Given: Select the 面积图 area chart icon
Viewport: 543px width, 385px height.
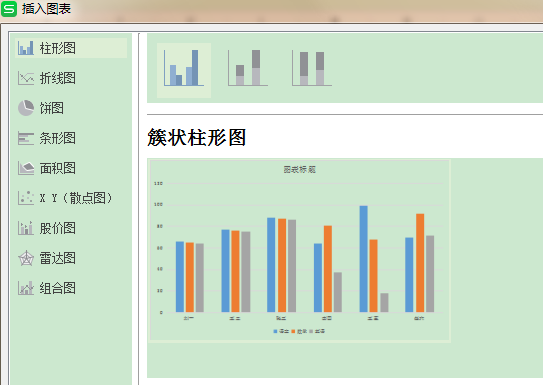Looking at the screenshot, I should pyautogui.click(x=26, y=168).
